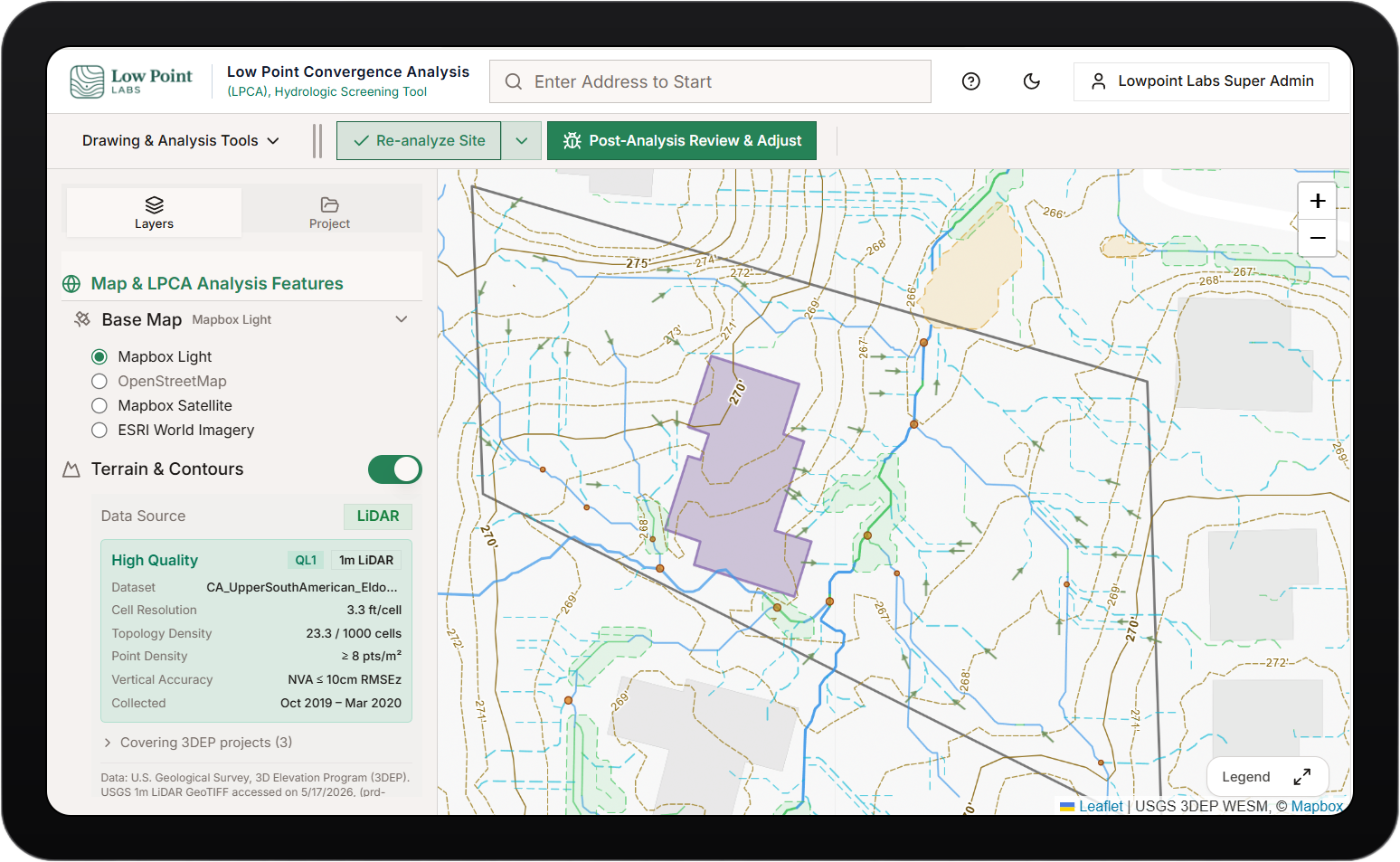Viewport: 1400px width, 862px height.
Task: Click the user profile icon
Action: pyautogui.click(x=1099, y=81)
